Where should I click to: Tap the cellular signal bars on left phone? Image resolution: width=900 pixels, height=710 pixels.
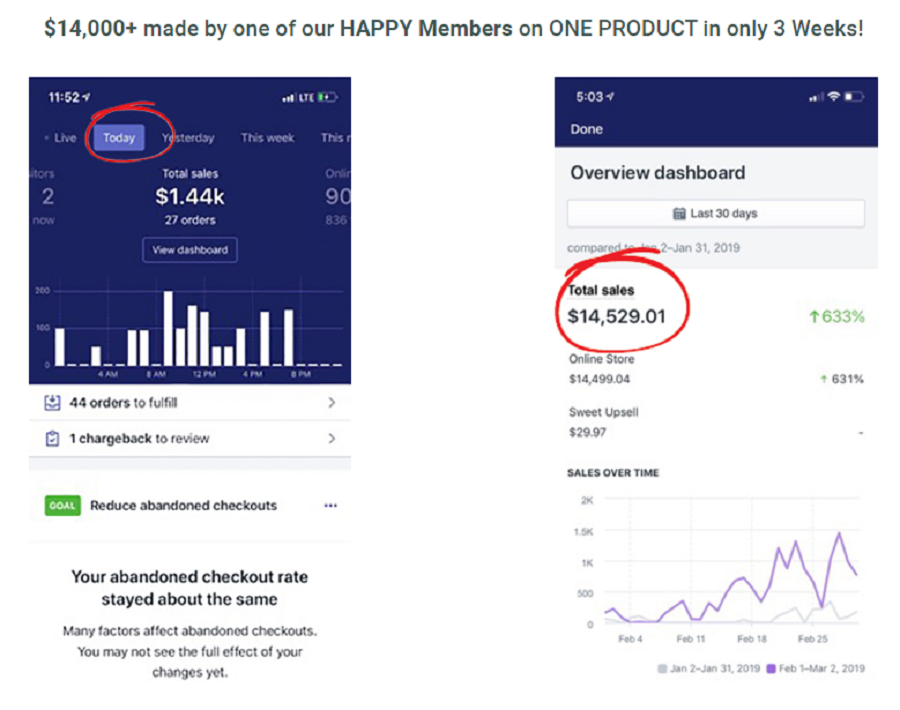288,96
